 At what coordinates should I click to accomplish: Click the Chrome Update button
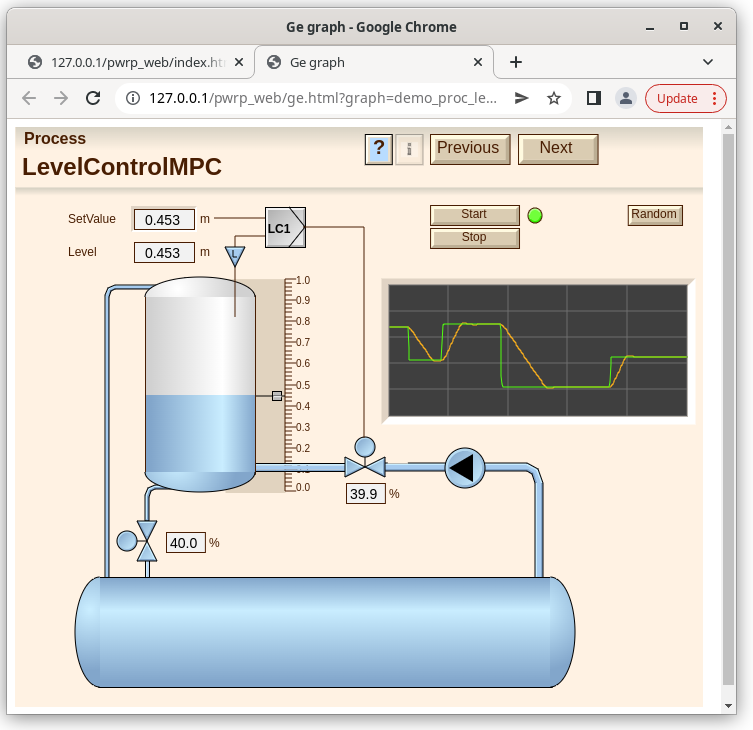(677, 98)
